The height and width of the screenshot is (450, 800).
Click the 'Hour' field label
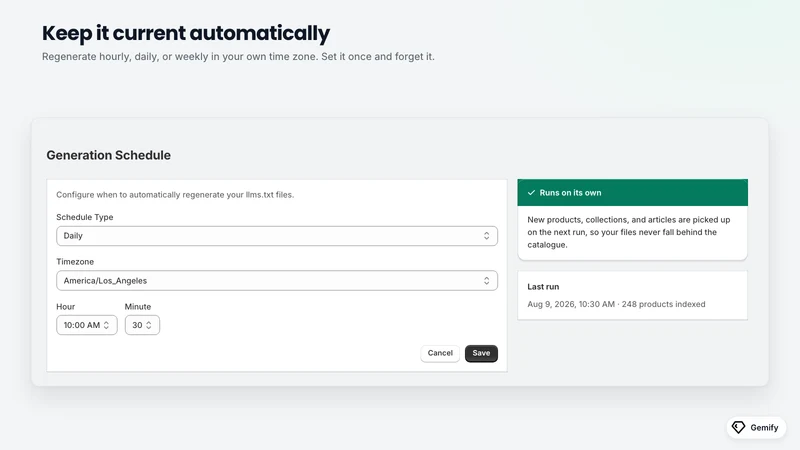coord(65,307)
